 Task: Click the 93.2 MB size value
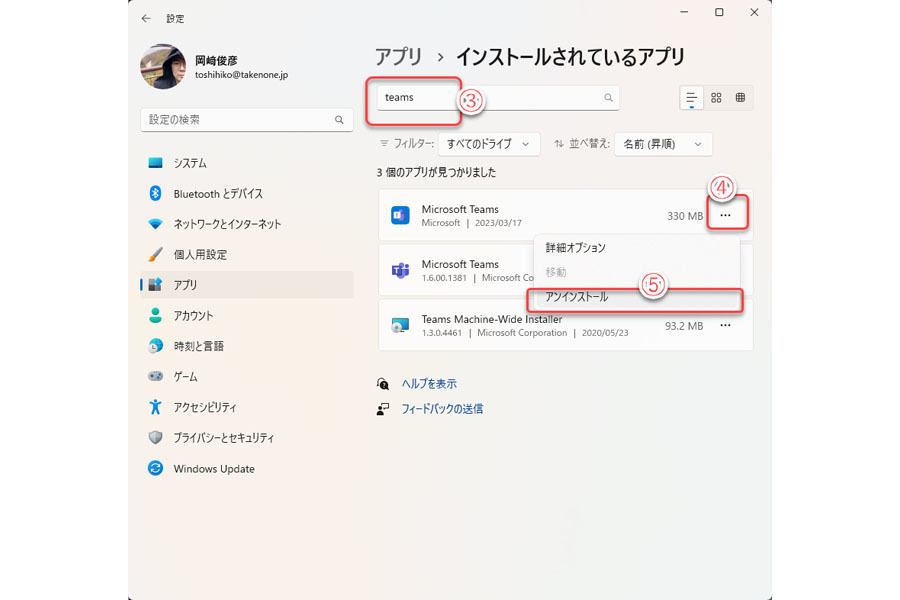coord(684,326)
